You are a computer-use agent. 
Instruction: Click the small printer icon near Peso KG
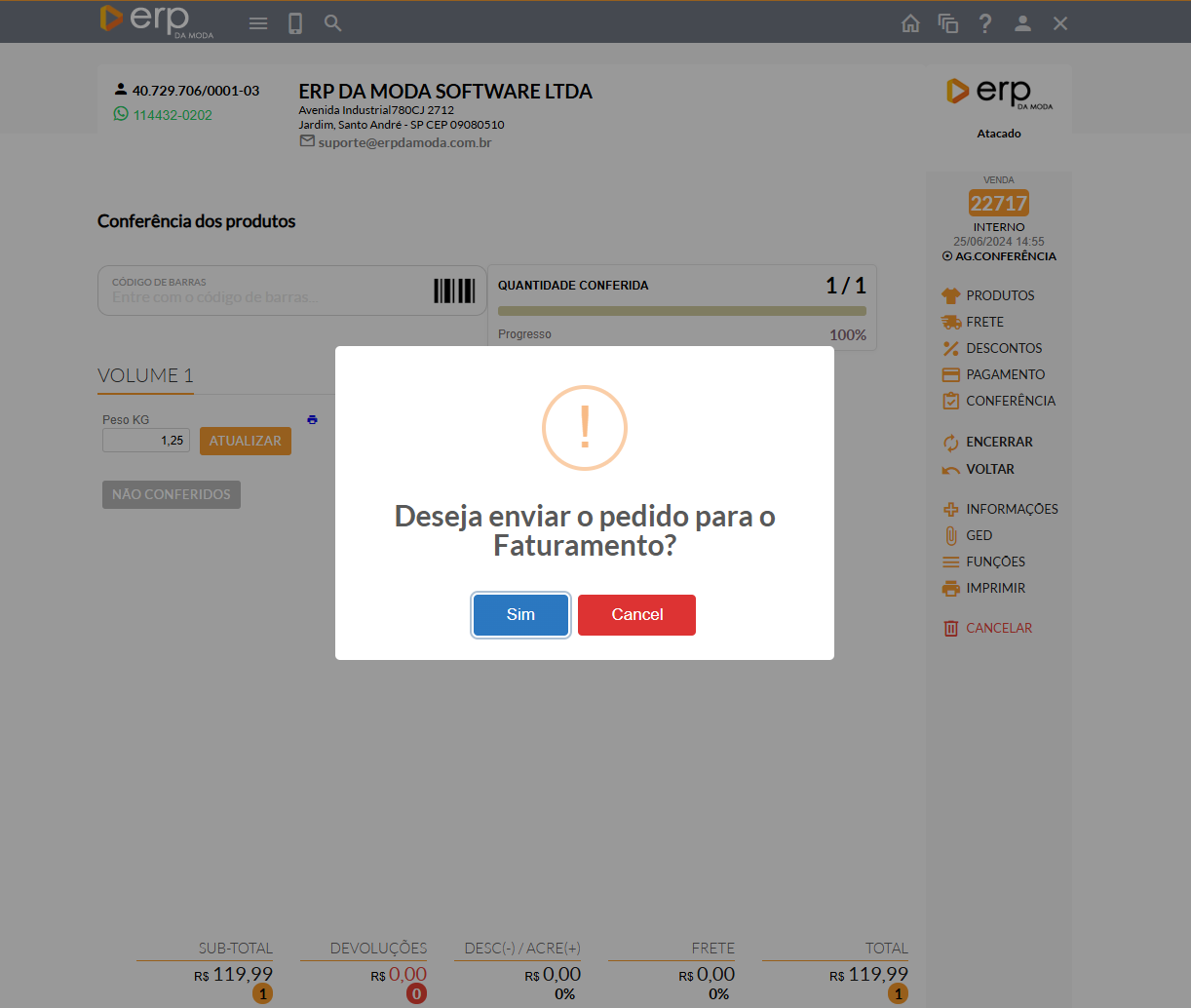pos(312,419)
